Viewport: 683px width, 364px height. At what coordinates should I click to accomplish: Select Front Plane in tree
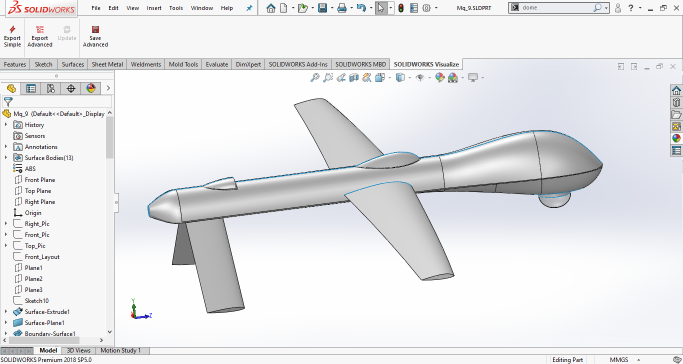pyautogui.click(x=40, y=180)
